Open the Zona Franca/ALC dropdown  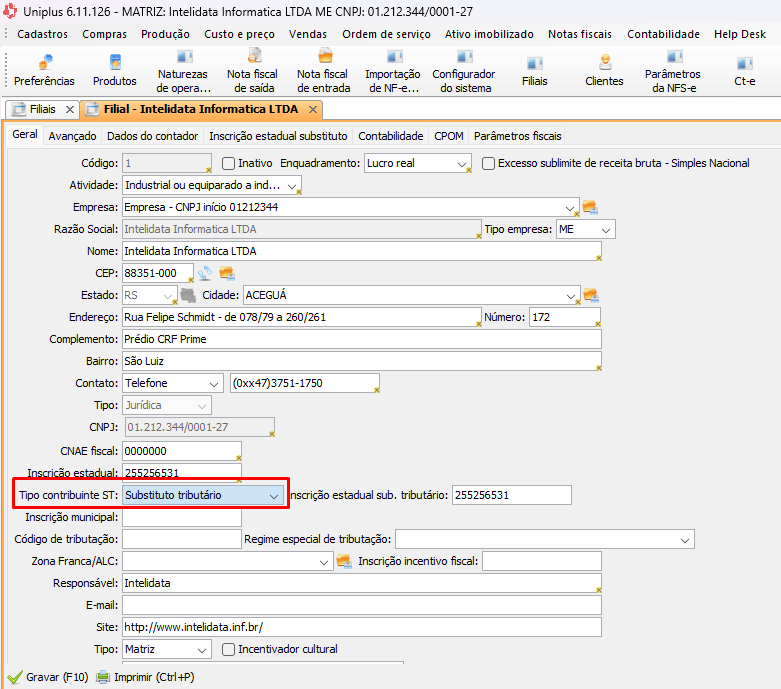(228, 562)
